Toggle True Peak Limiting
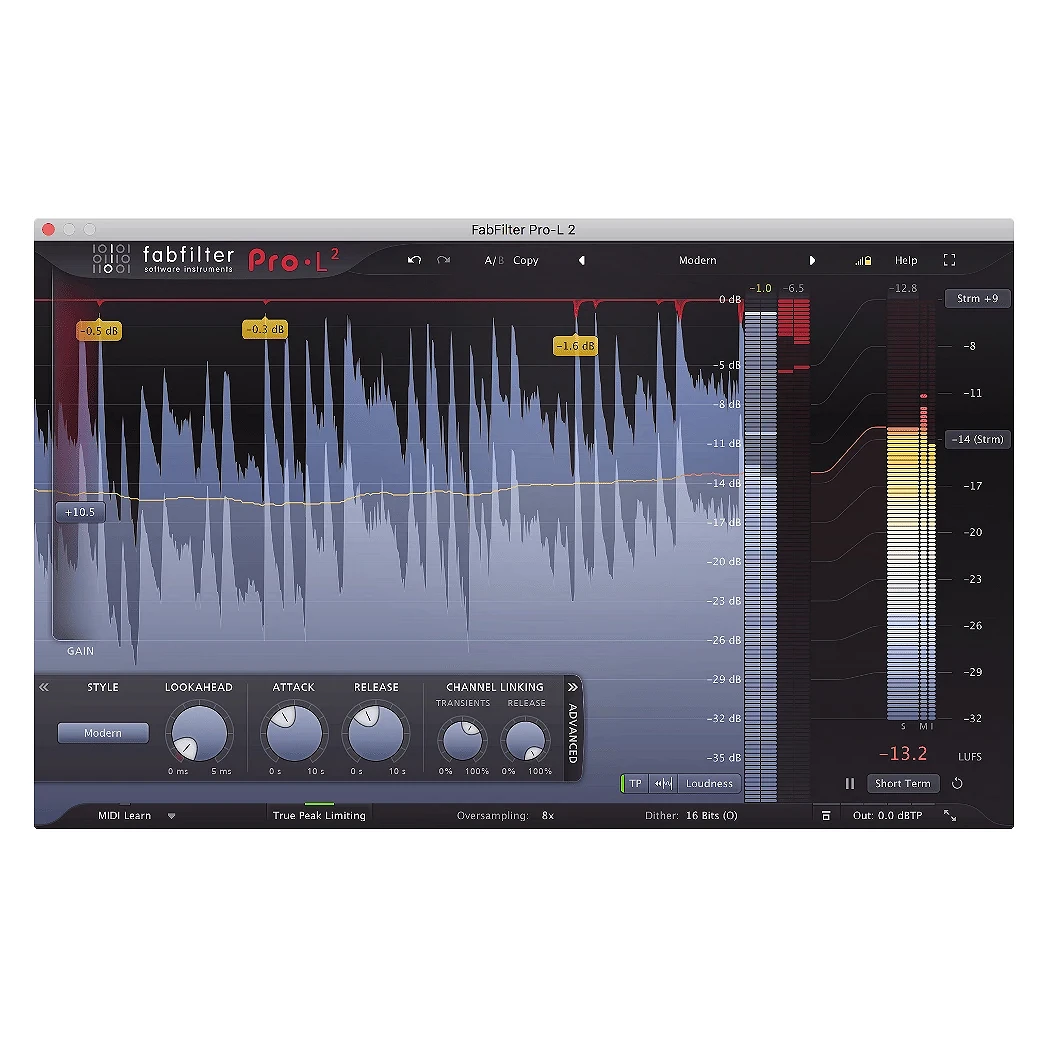 (x=319, y=815)
